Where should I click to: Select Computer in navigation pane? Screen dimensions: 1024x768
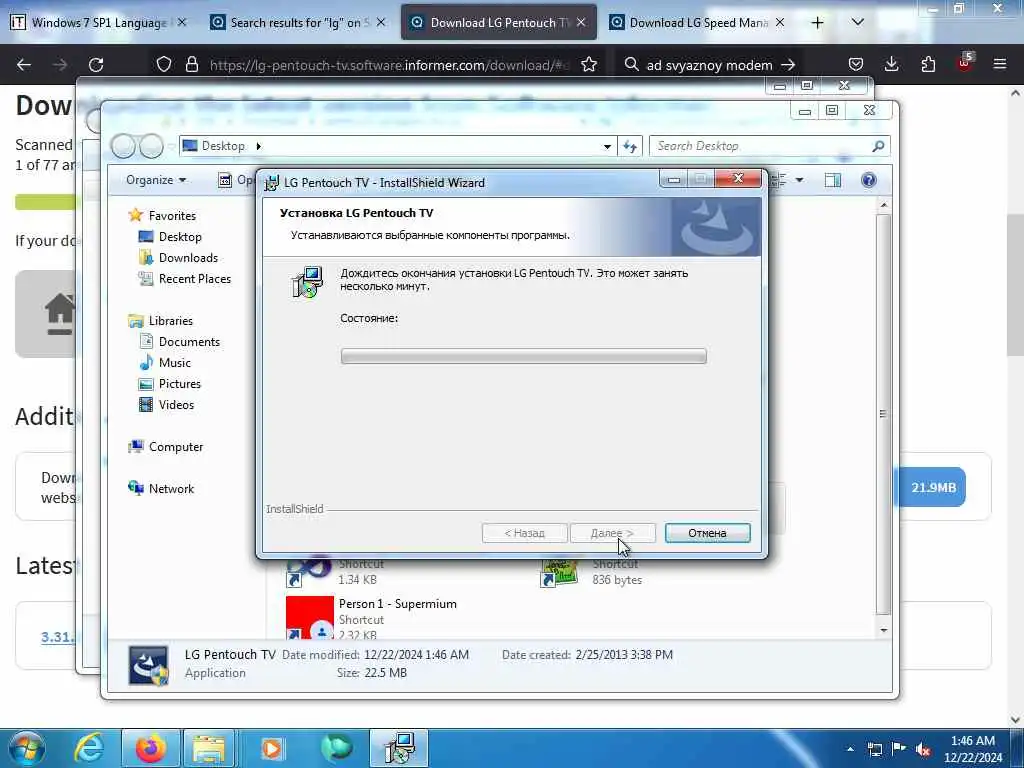point(166,447)
